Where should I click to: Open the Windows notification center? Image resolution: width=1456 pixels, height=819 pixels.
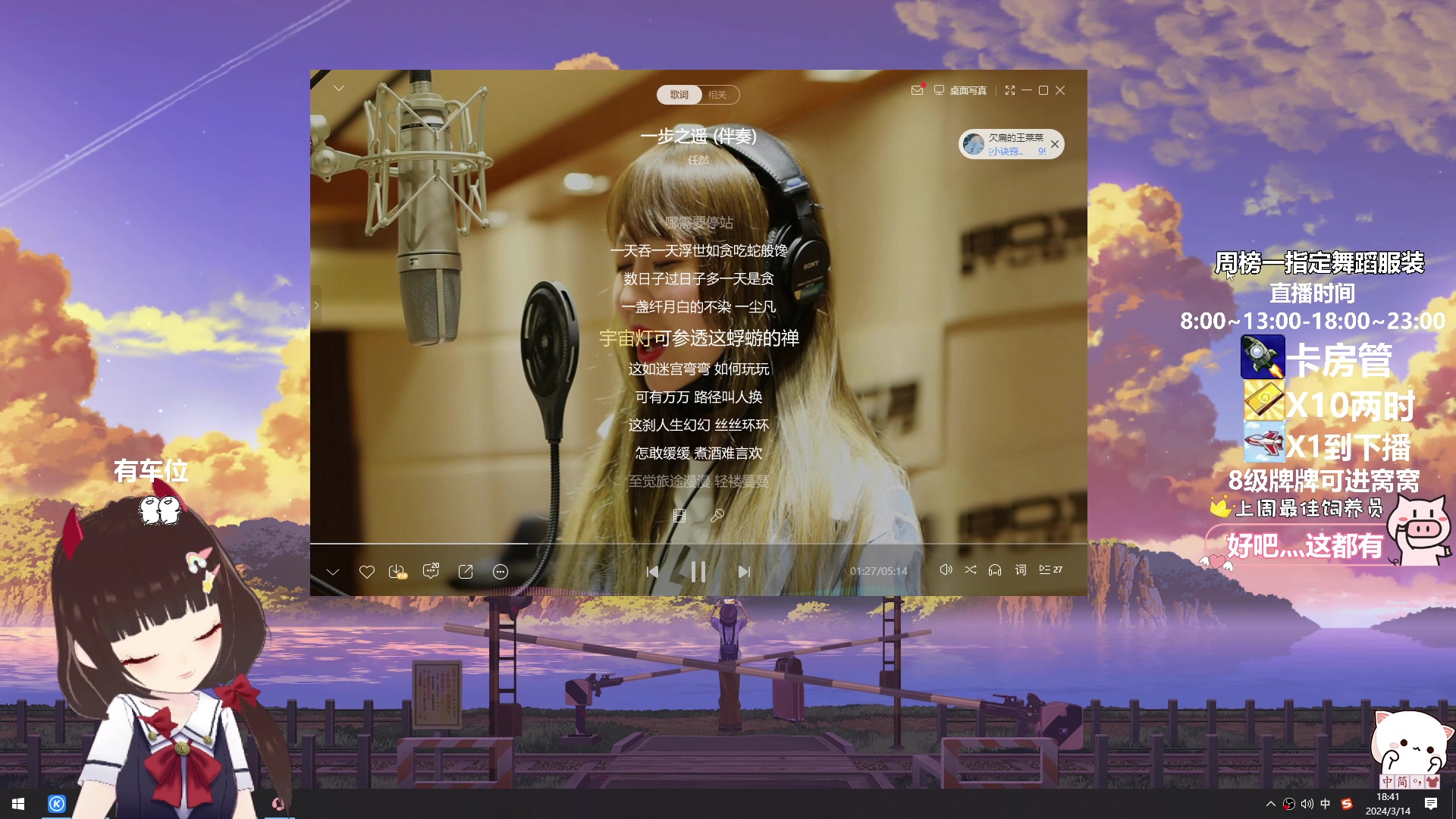[1431, 804]
